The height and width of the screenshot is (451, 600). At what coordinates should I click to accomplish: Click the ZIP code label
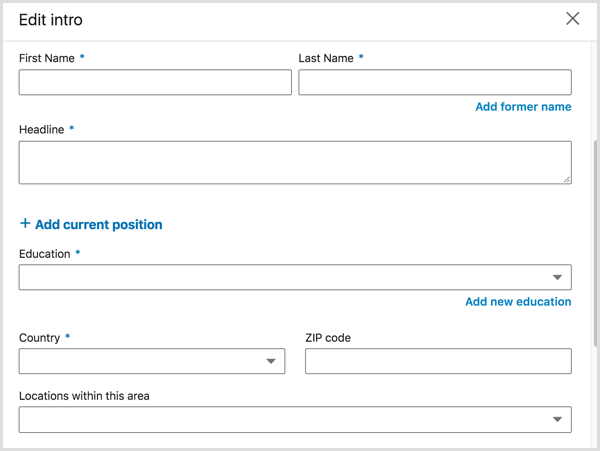328,338
